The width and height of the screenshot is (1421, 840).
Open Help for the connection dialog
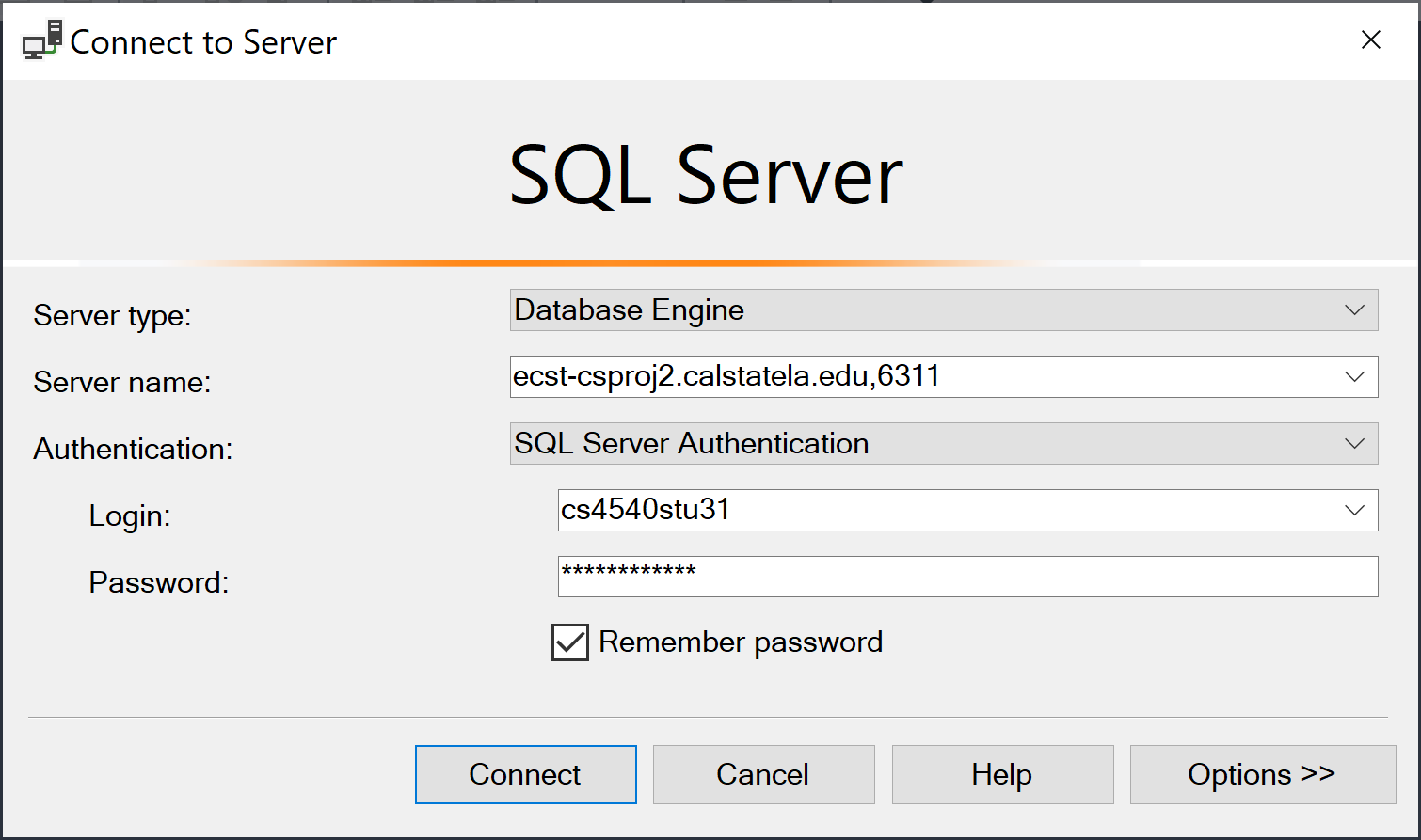(x=1002, y=774)
